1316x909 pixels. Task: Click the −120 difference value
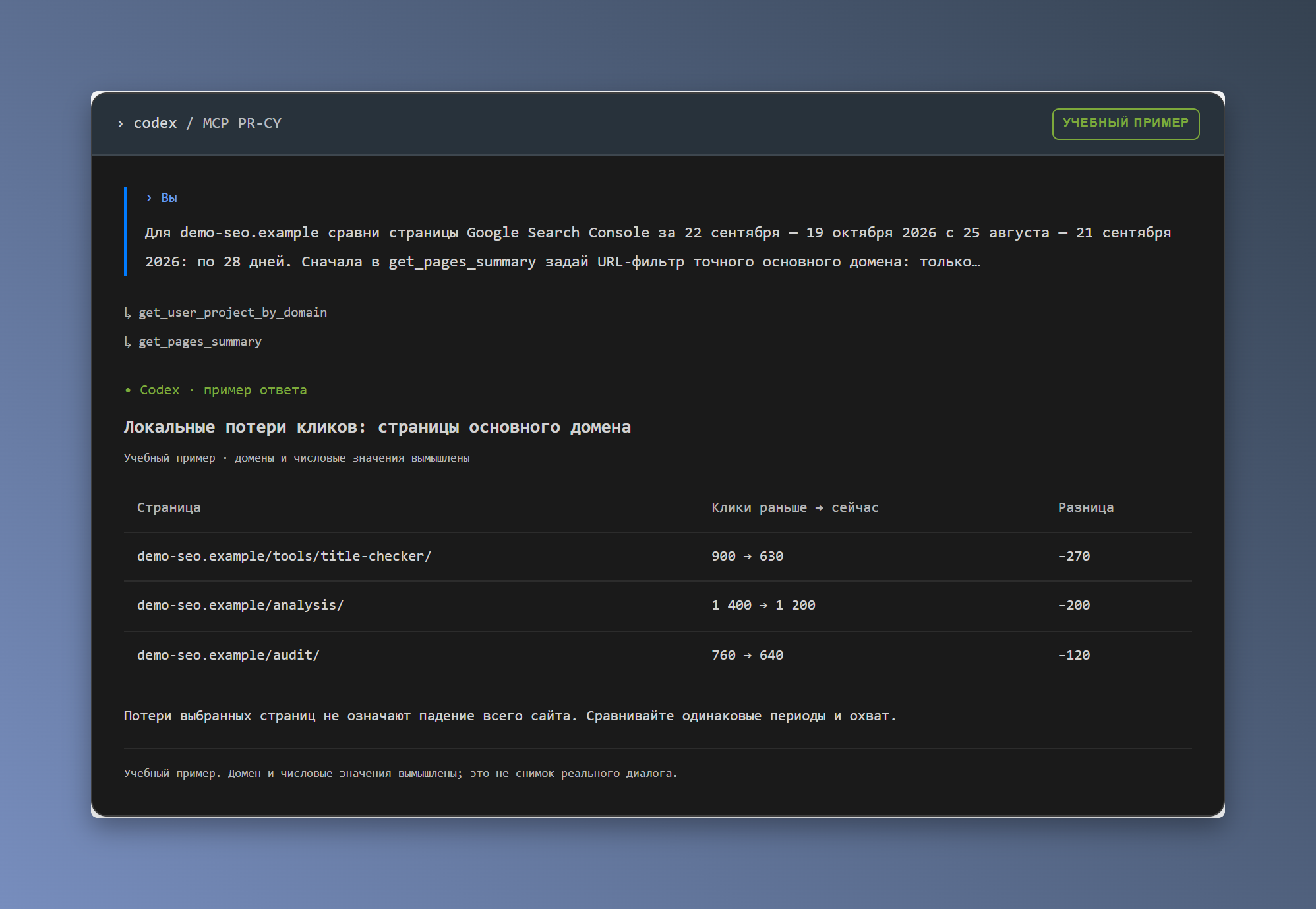(1074, 655)
